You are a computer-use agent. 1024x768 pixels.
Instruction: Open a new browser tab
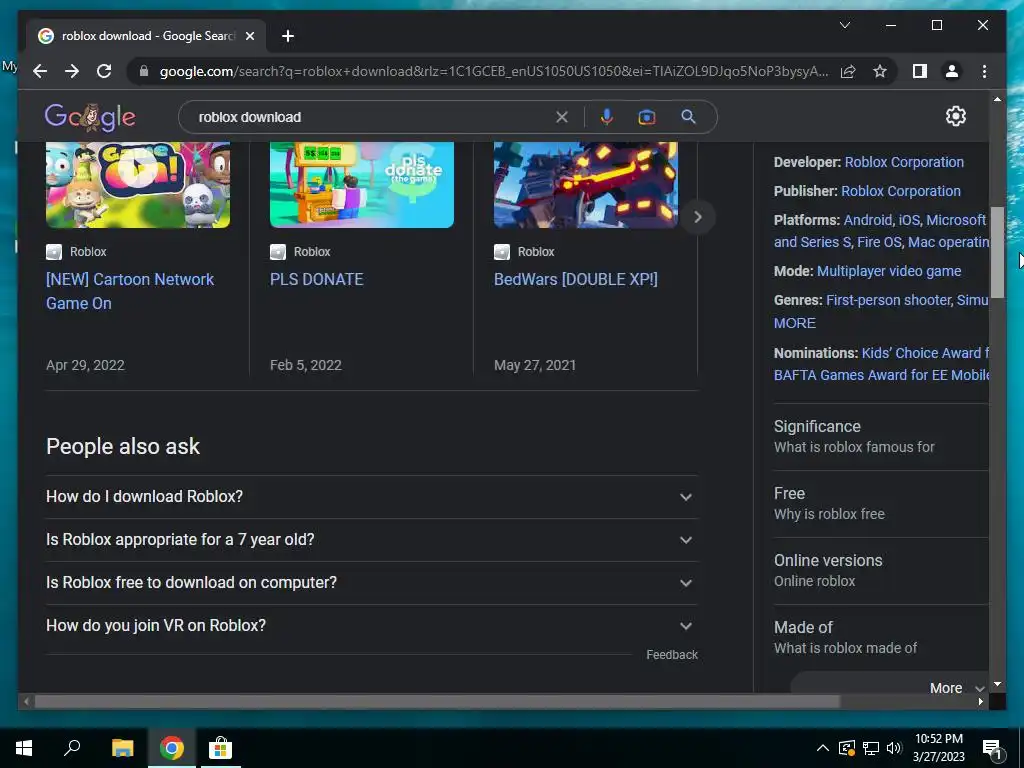tap(287, 36)
